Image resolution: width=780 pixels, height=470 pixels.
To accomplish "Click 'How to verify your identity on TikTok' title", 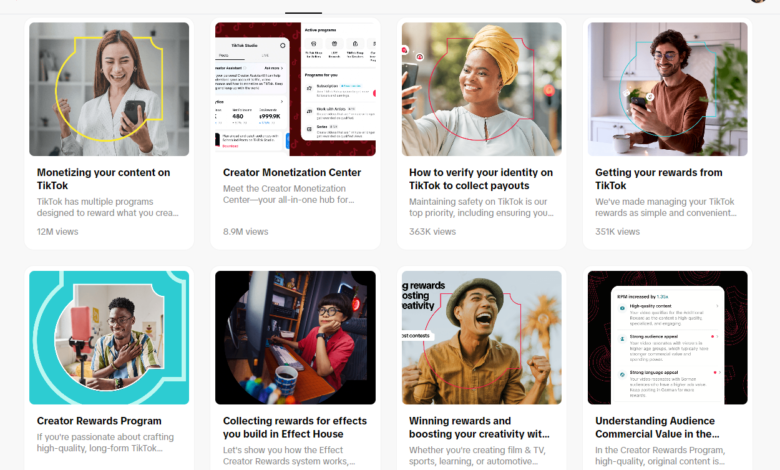I will 481,179.
